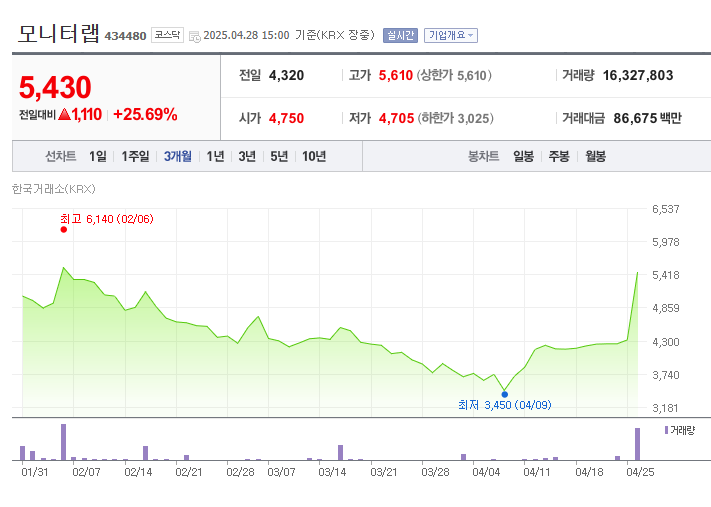Click the stock code 434480

[125, 36]
